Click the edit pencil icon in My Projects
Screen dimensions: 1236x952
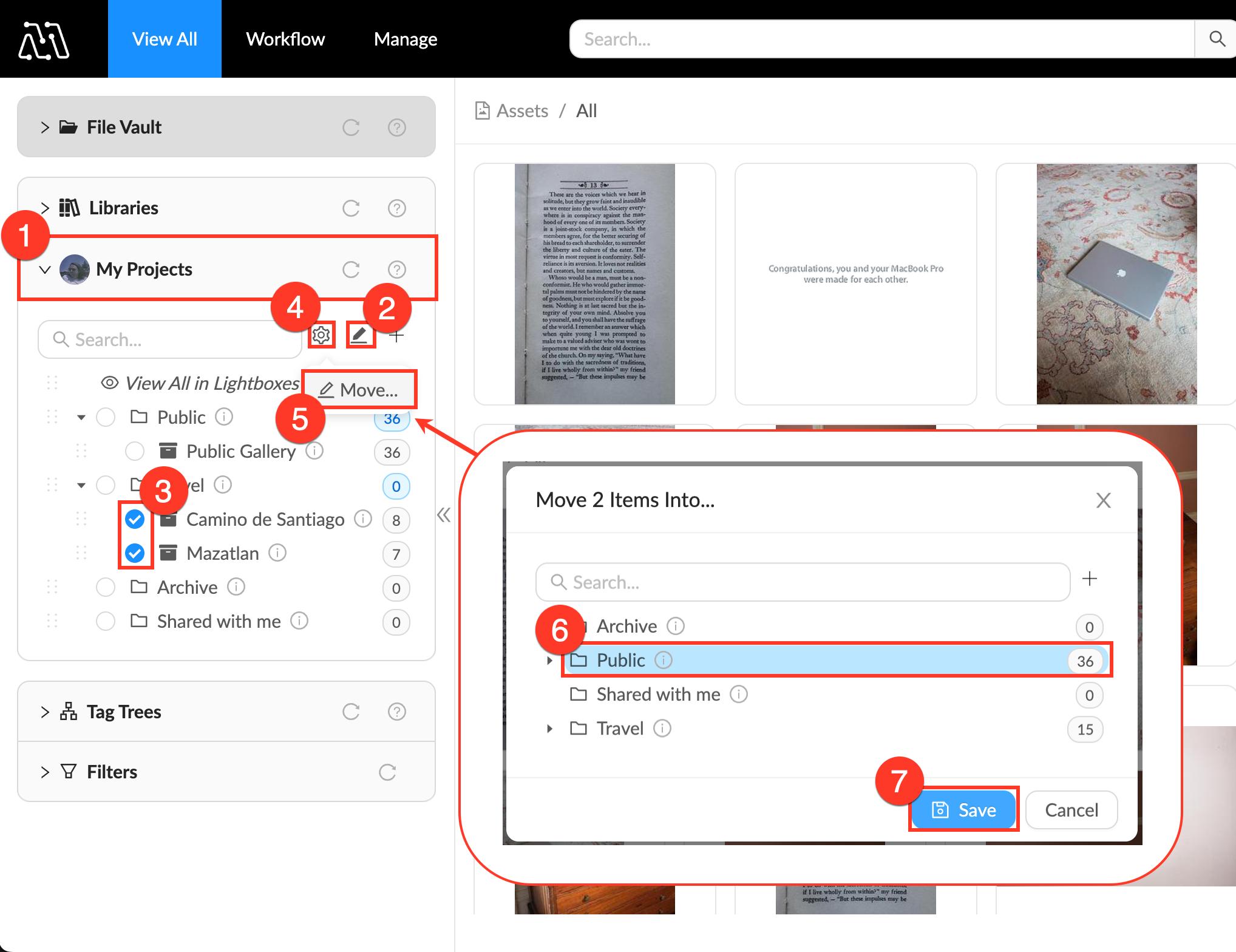pyautogui.click(x=360, y=335)
